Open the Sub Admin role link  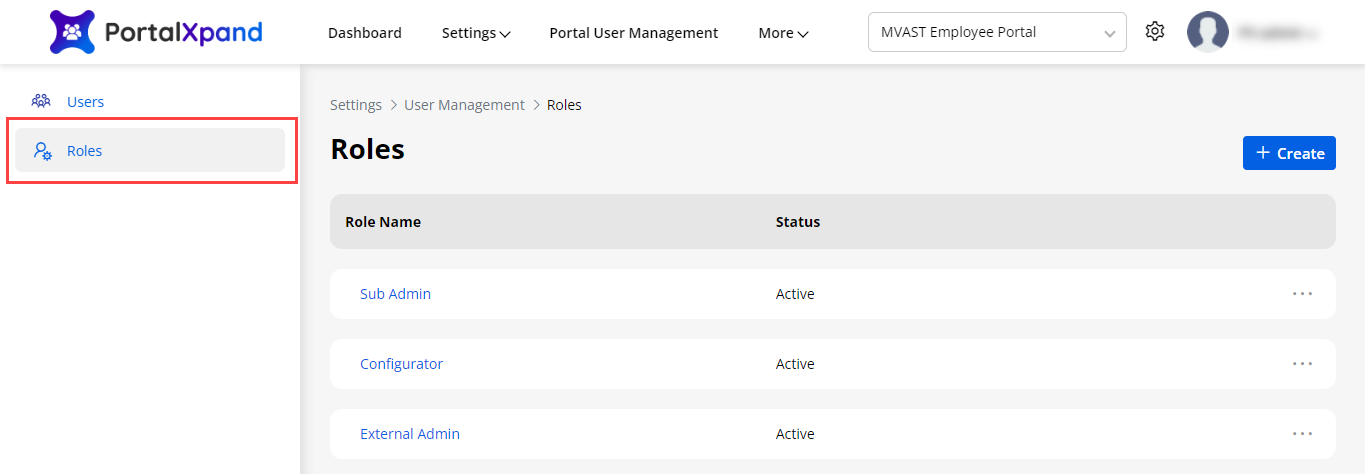pos(395,294)
